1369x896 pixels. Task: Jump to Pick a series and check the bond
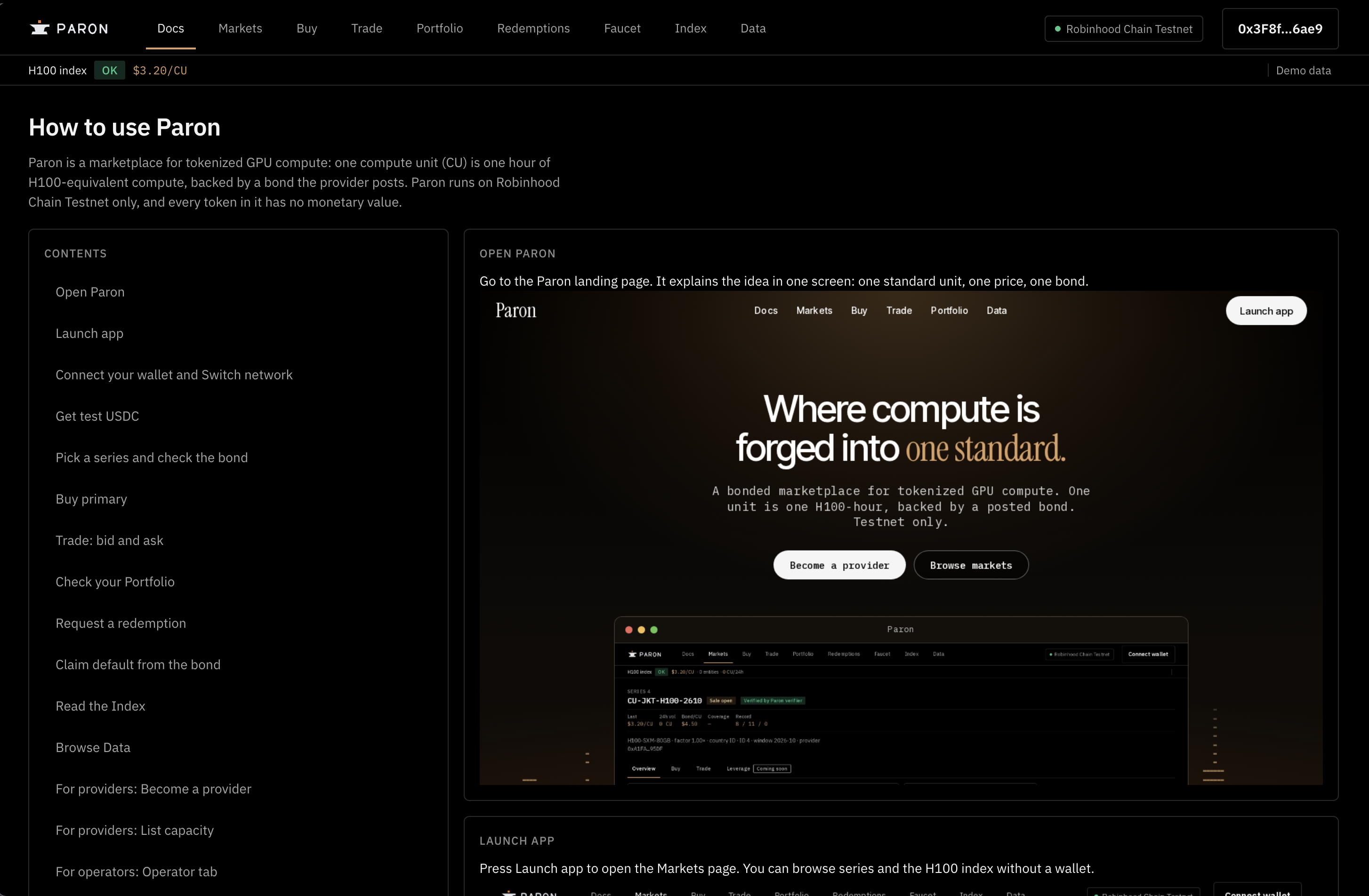click(151, 458)
